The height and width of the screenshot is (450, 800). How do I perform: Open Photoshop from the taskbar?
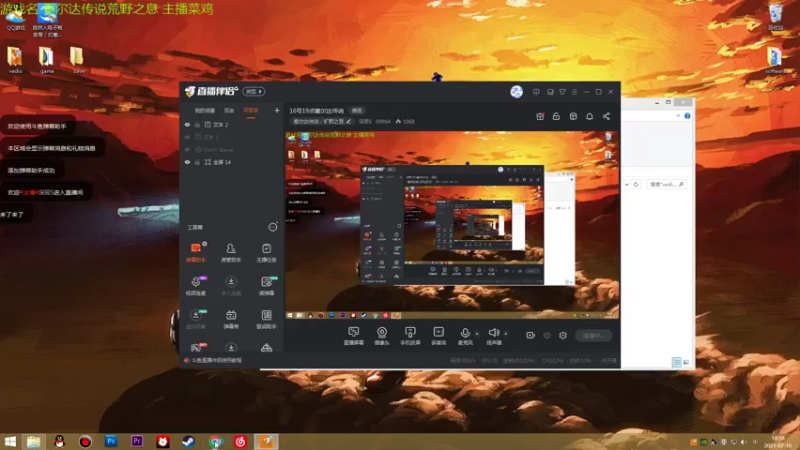pos(111,441)
